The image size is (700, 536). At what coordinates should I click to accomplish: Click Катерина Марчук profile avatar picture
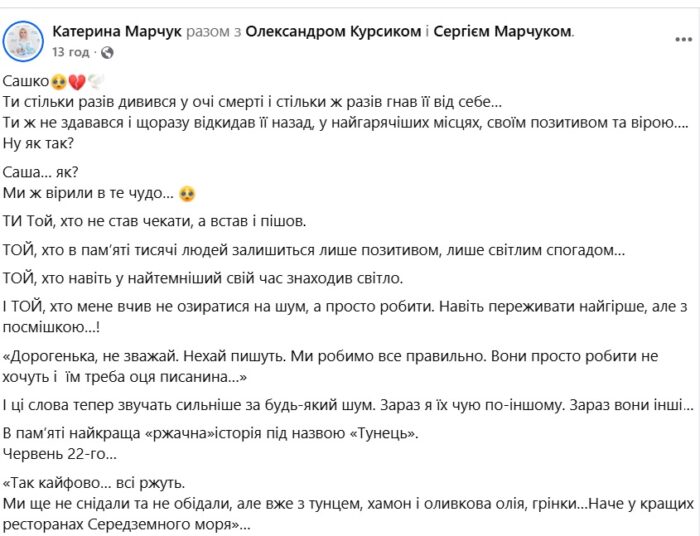pos(24,41)
